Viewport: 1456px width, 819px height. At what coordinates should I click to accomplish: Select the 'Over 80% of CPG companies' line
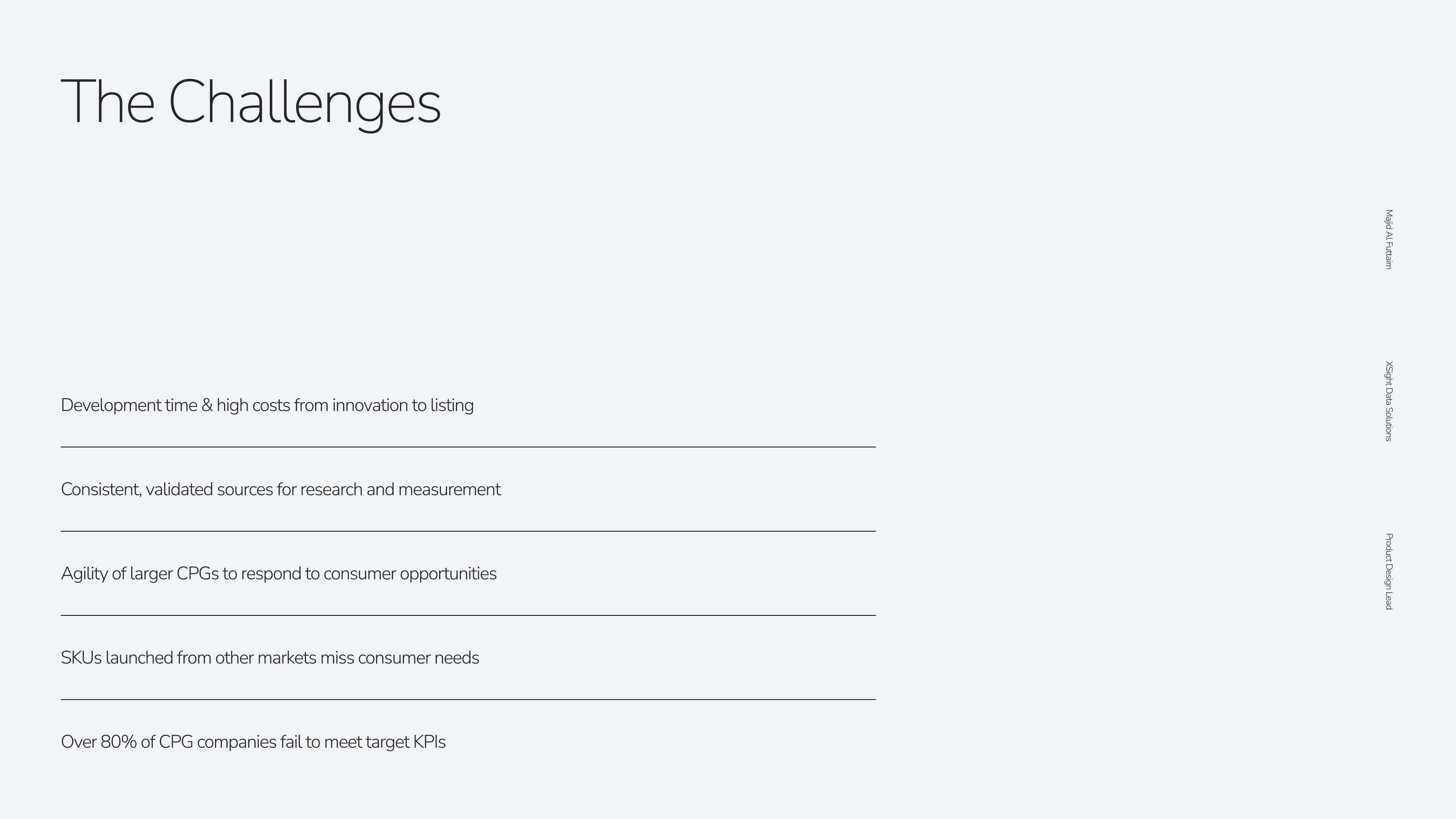click(x=253, y=742)
